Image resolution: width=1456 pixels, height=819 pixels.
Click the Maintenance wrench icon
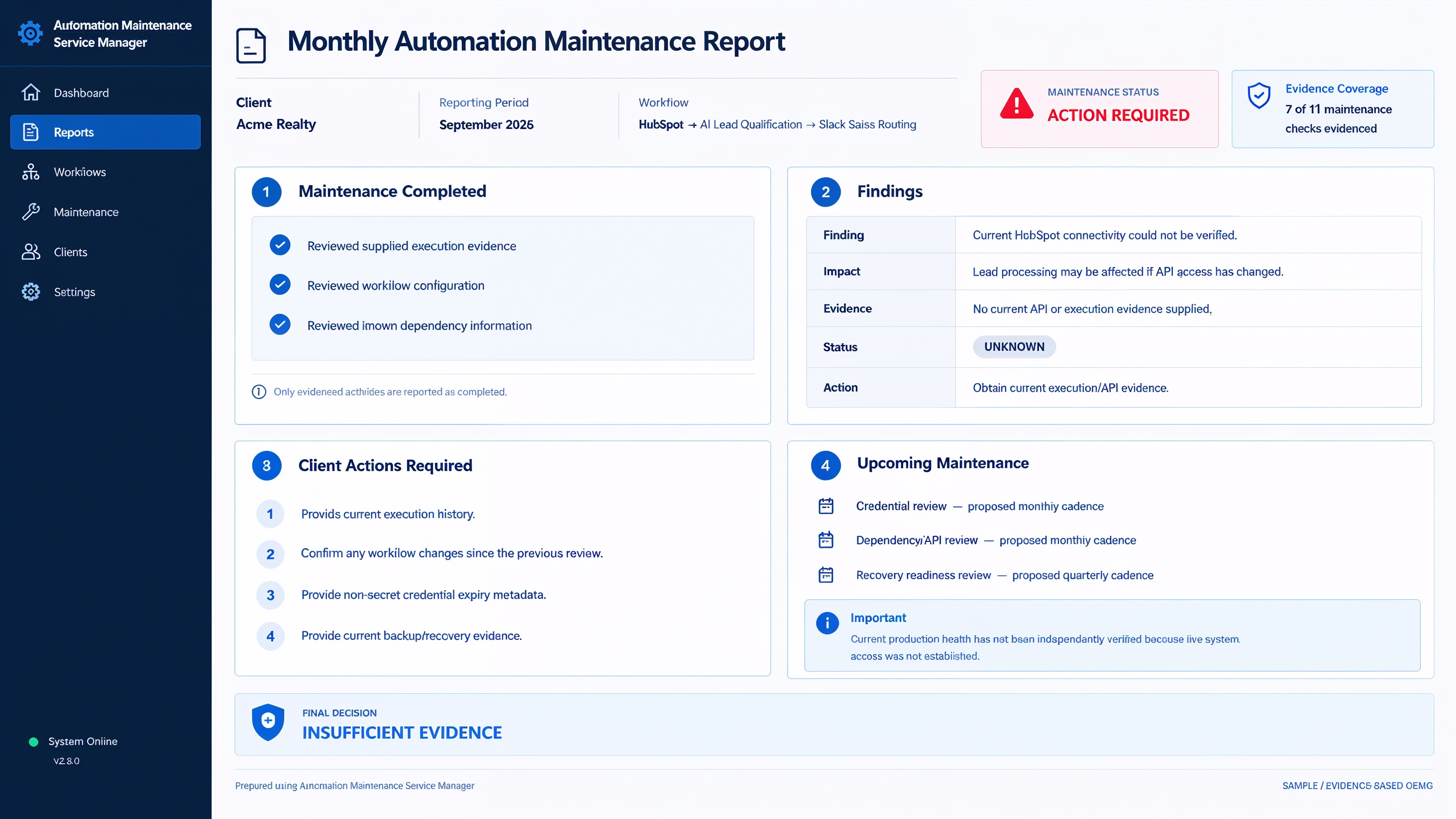30,212
